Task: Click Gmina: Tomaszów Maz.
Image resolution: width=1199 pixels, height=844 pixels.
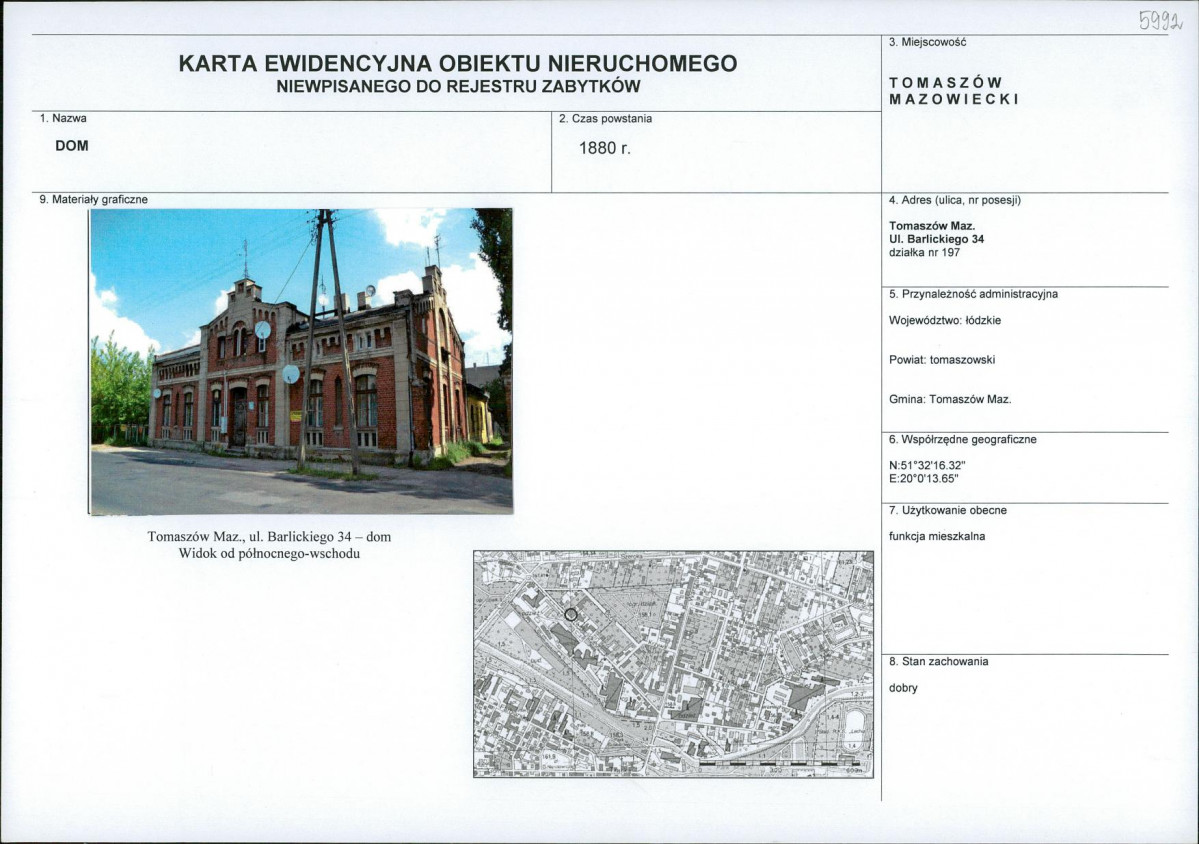Action: [950, 399]
